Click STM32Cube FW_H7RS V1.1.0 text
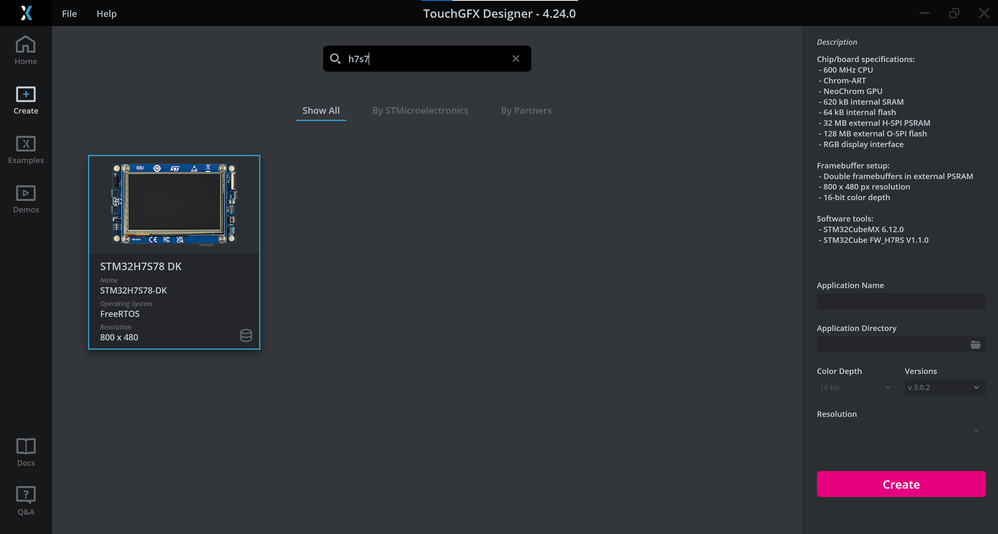The width and height of the screenshot is (998, 534). [876, 240]
